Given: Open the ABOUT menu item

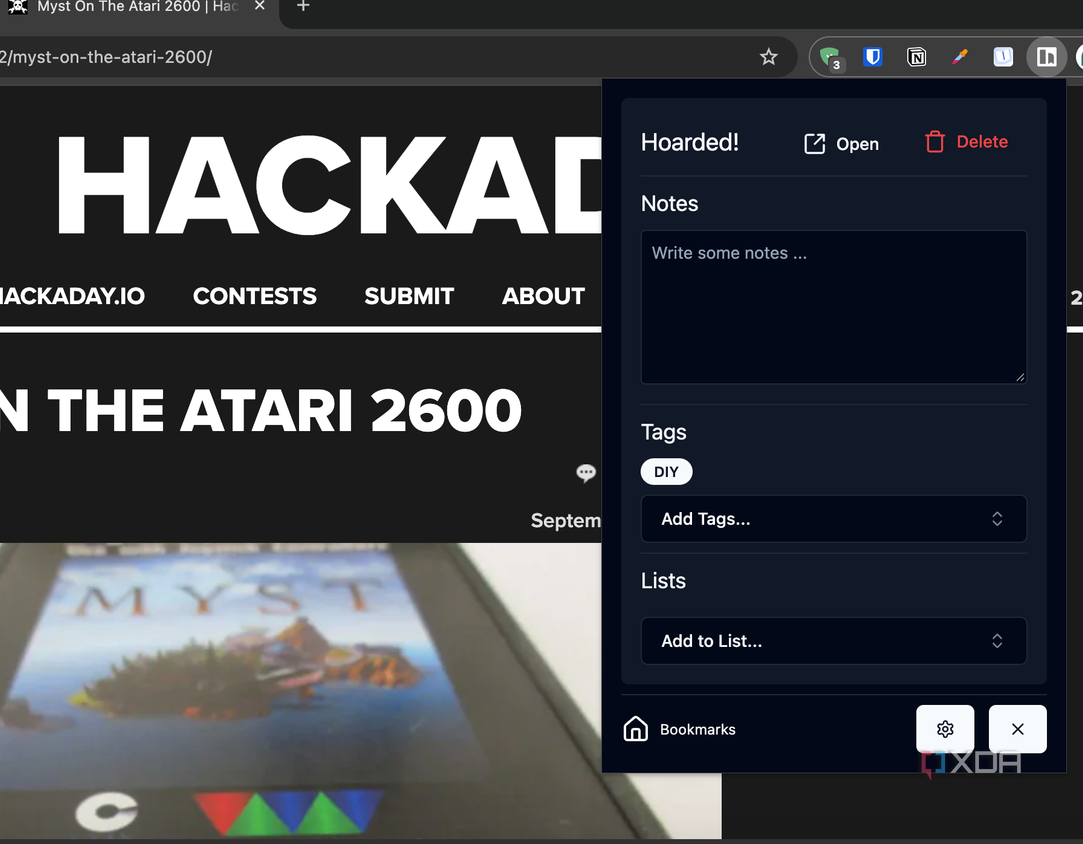Looking at the screenshot, I should pyautogui.click(x=544, y=296).
